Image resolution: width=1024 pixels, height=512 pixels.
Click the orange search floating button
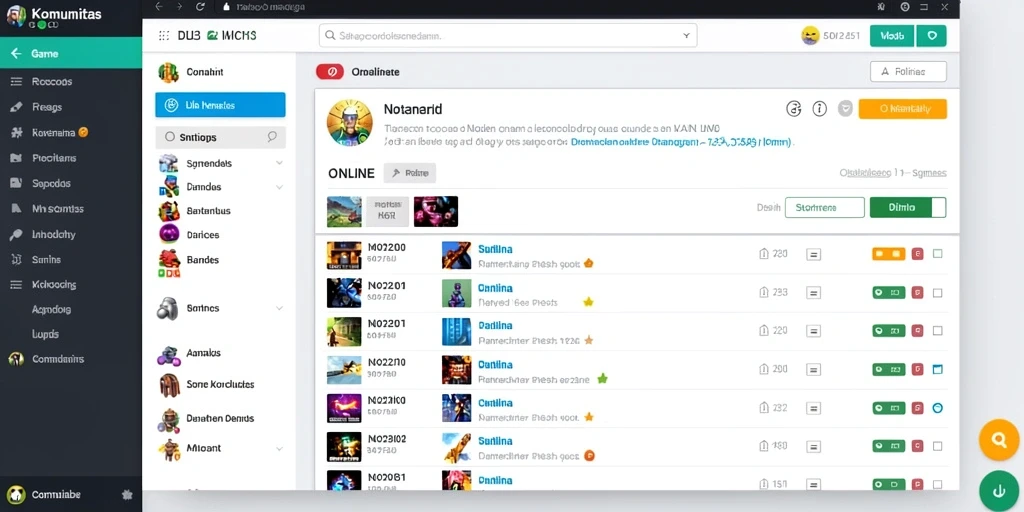[x=999, y=440]
